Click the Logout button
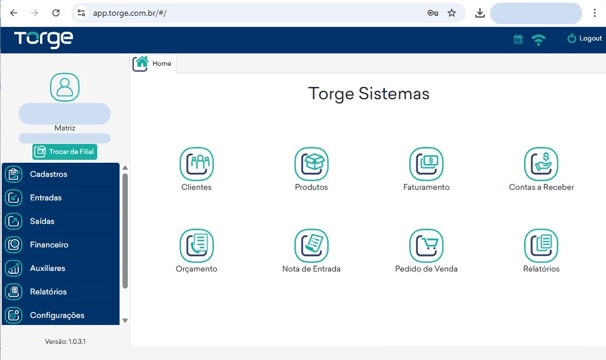This screenshot has width=606, height=360. tap(584, 38)
